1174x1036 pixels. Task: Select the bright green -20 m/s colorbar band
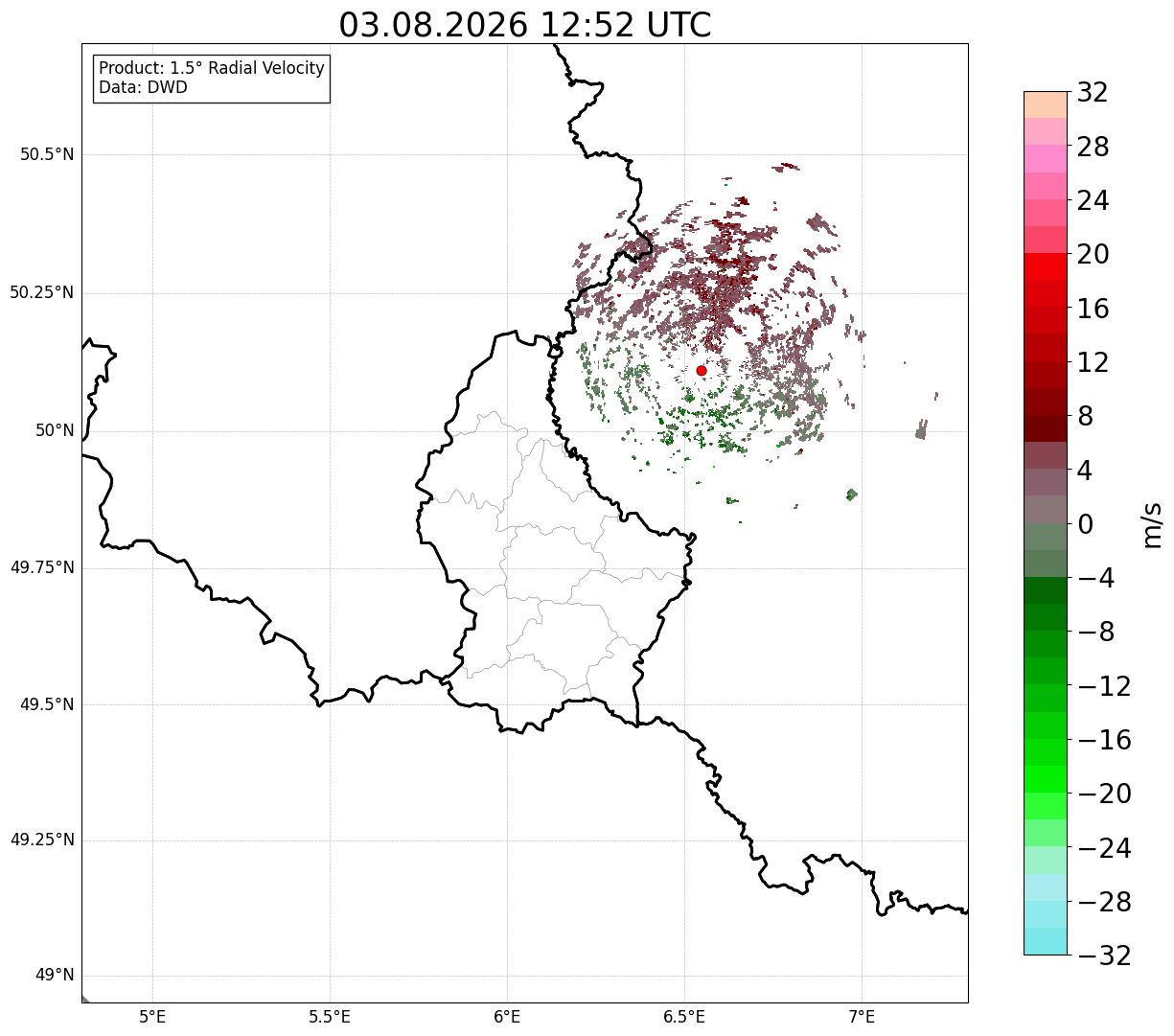[x=1046, y=779]
